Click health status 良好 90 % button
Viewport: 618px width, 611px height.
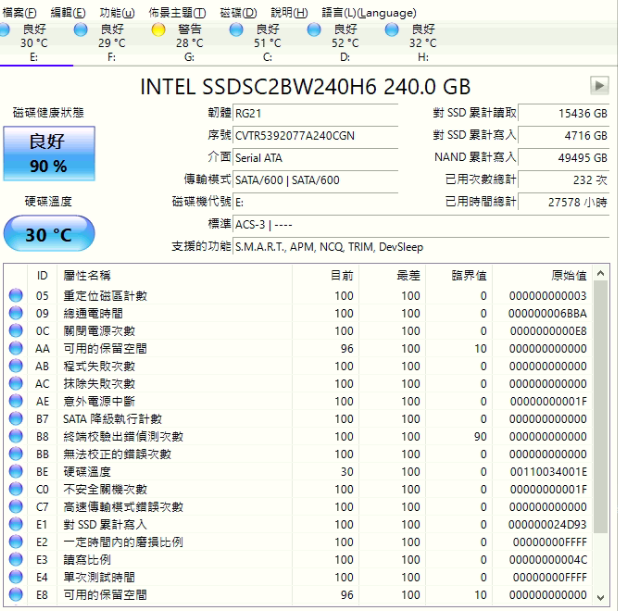[49, 153]
